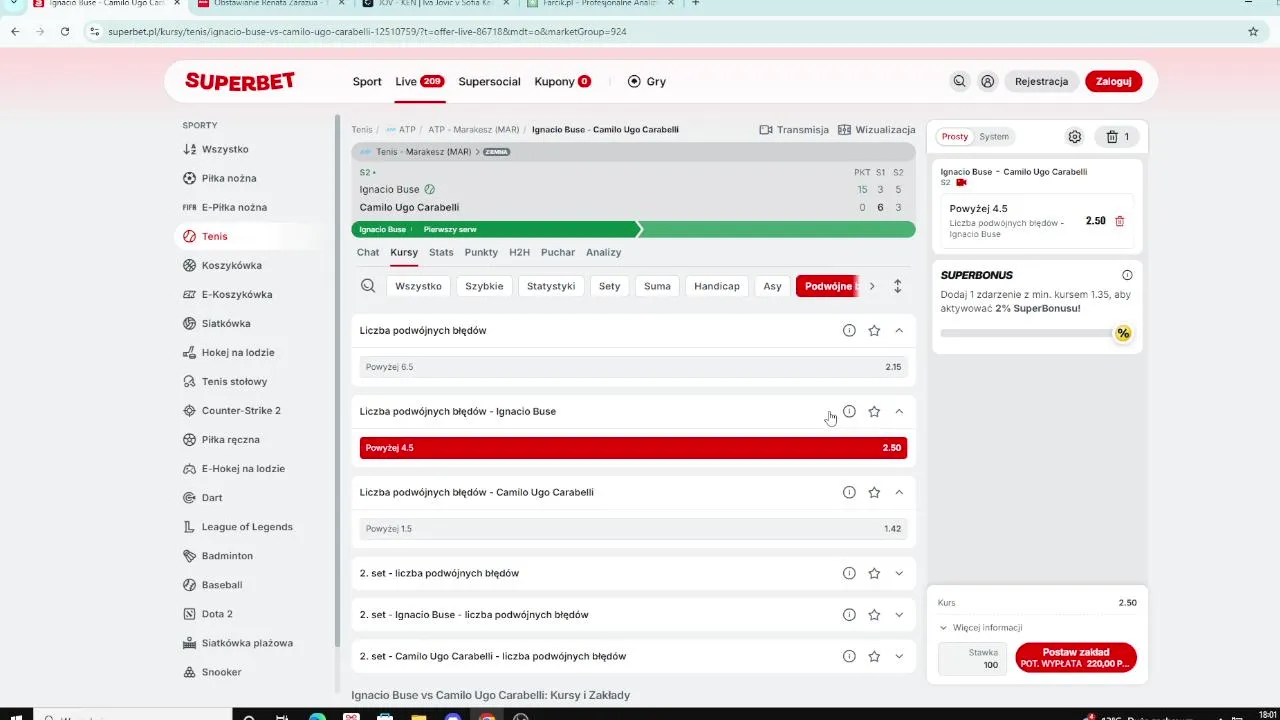The height and width of the screenshot is (720, 1280).
Task: Open SuperBonus info icon
Action: [1127, 275]
